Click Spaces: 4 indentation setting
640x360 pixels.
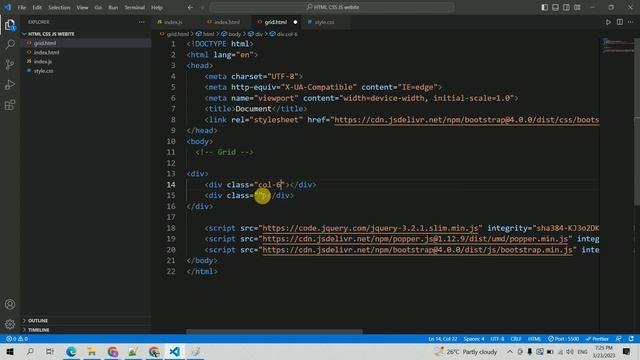click(x=473, y=339)
